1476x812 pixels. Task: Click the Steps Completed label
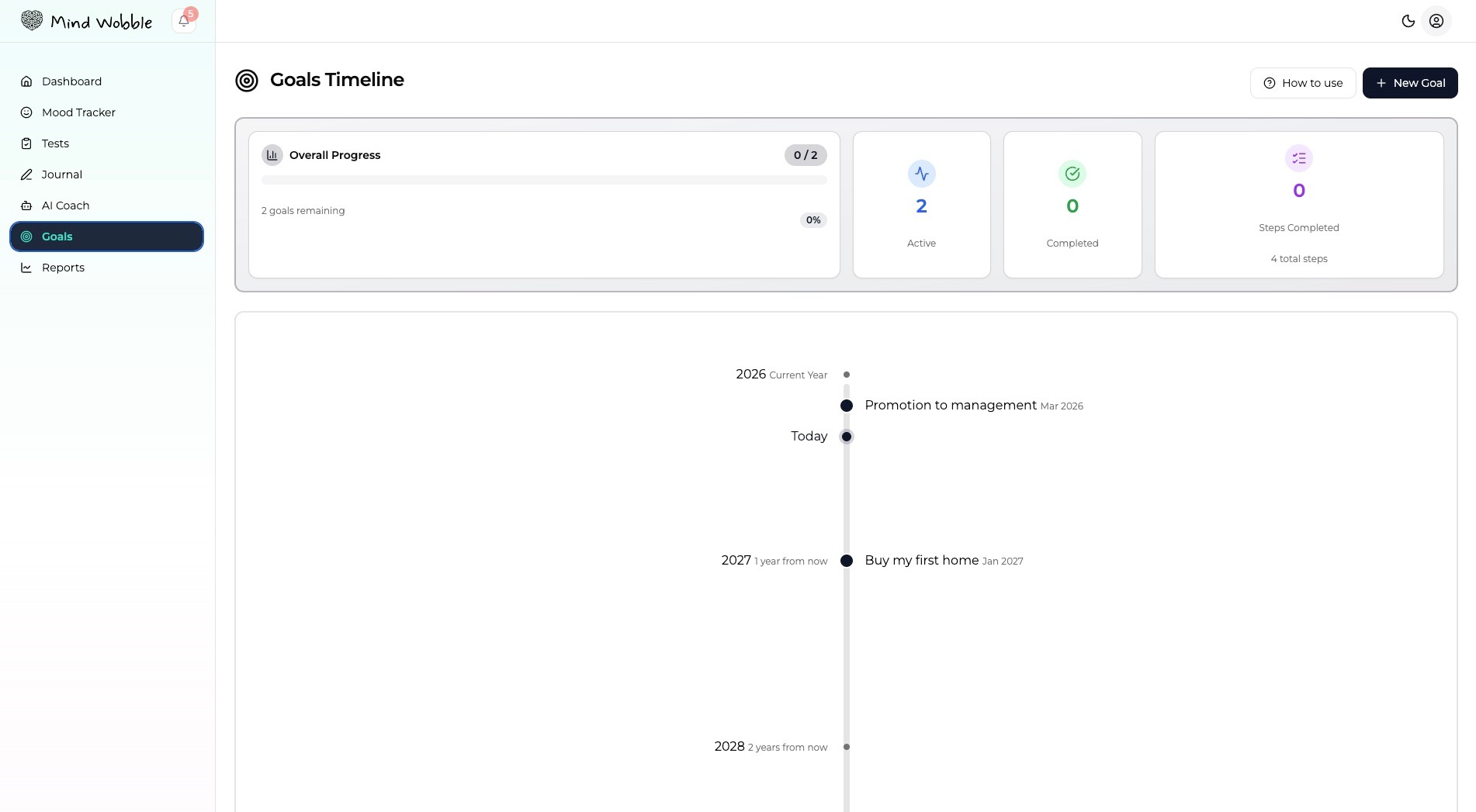point(1299,228)
